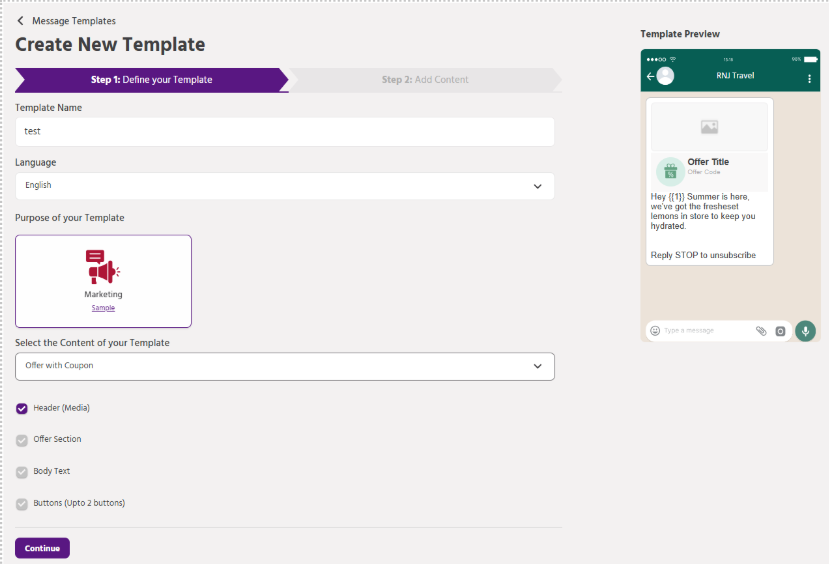Open the three-dot menu in the preview header
Viewport: 829px width, 564px height.
pyautogui.click(x=809, y=77)
